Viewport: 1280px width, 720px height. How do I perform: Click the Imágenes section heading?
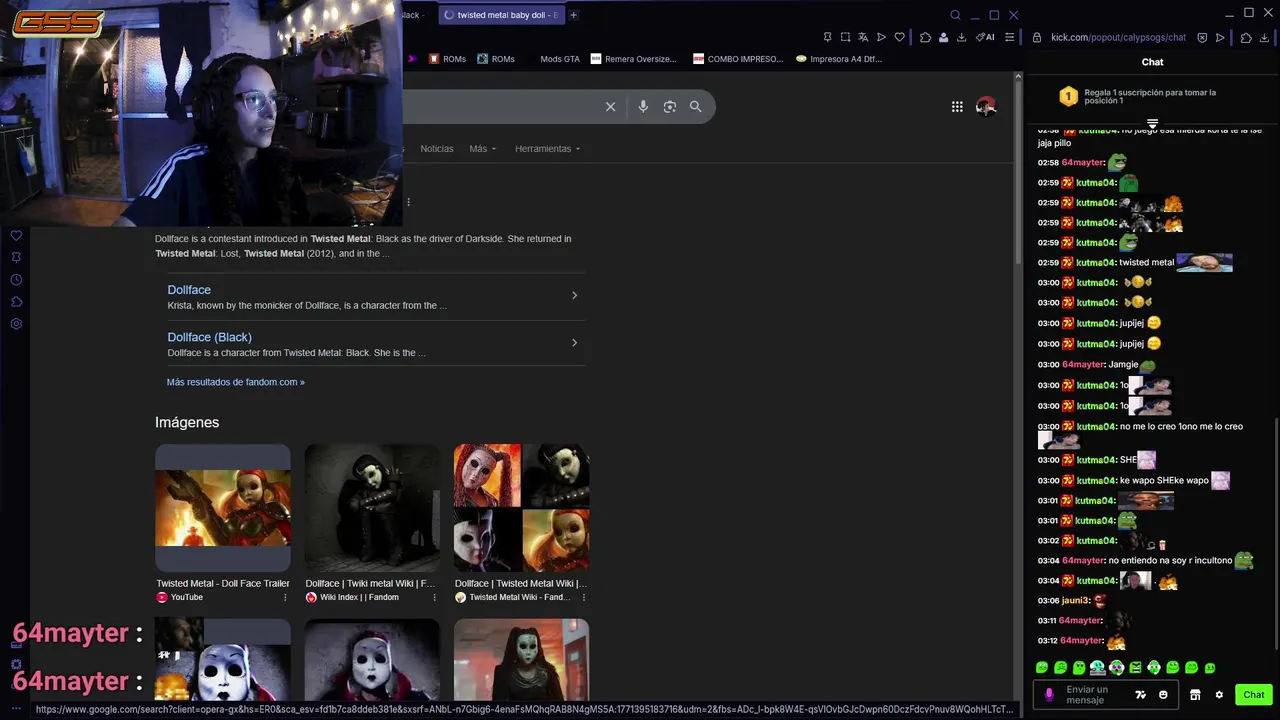tap(187, 422)
